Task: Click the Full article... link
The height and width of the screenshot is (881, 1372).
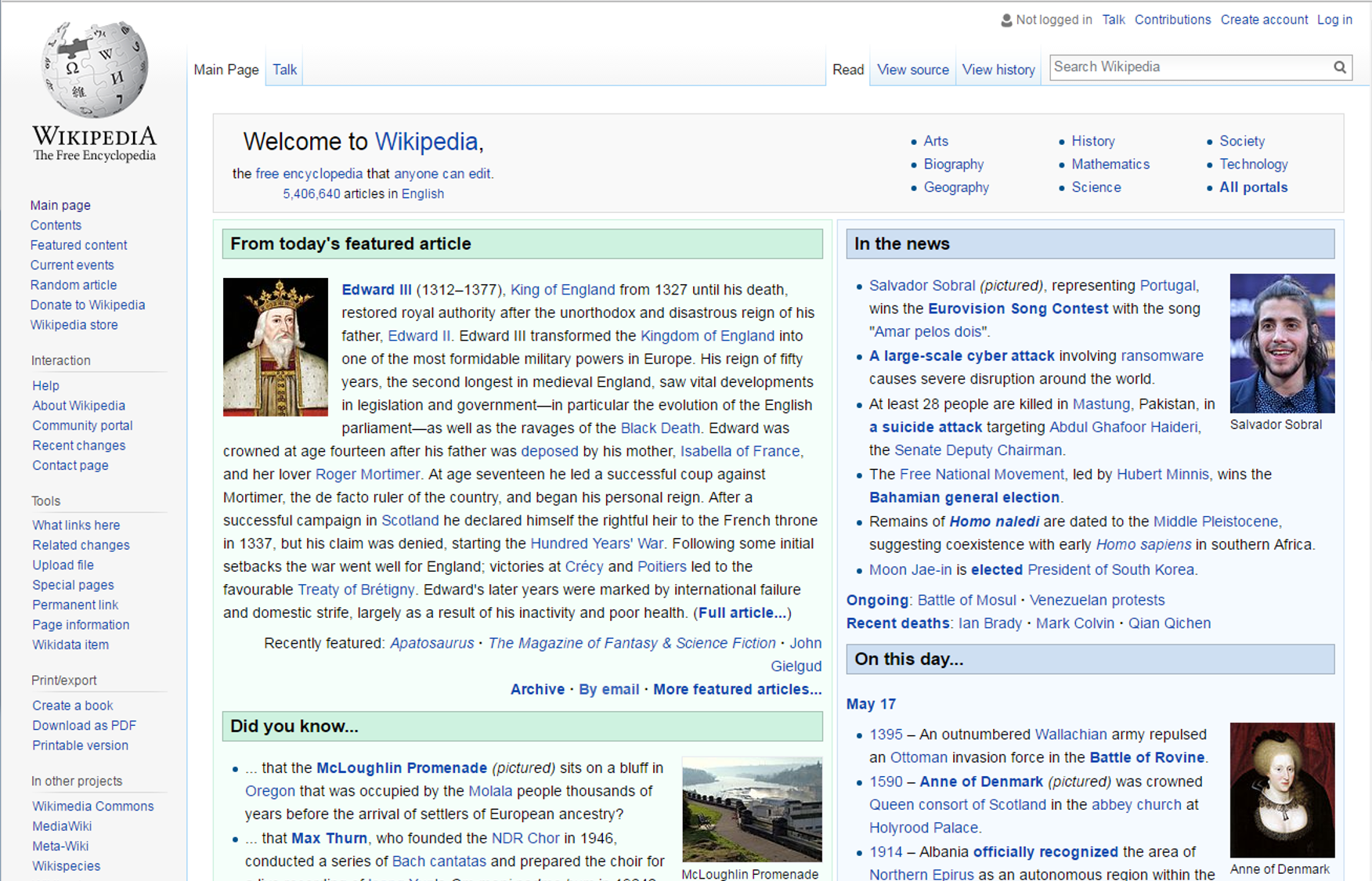Action: [742, 613]
